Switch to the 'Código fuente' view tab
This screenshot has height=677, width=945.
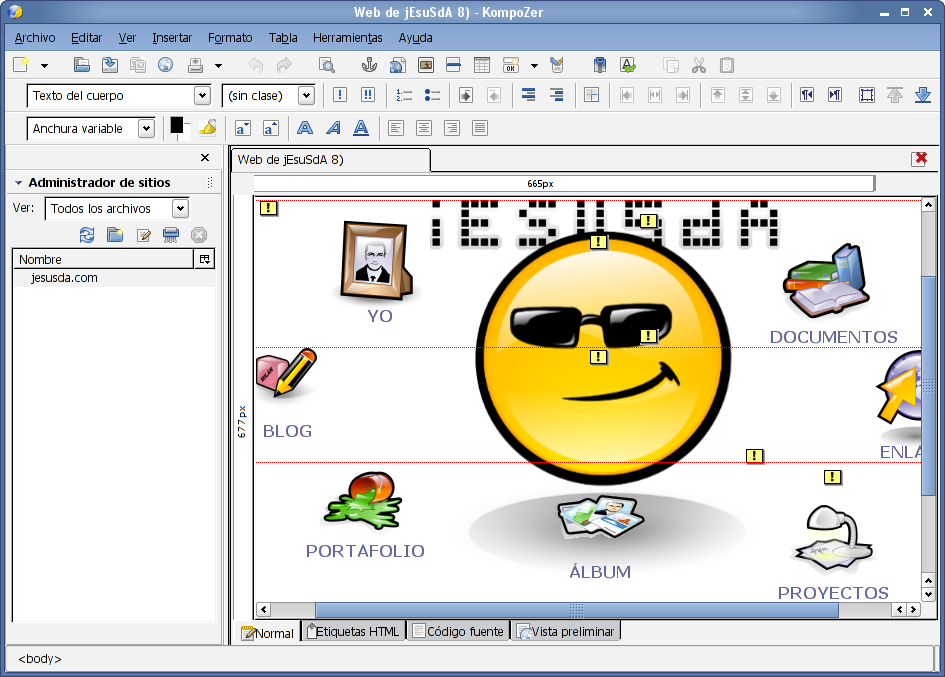[459, 631]
